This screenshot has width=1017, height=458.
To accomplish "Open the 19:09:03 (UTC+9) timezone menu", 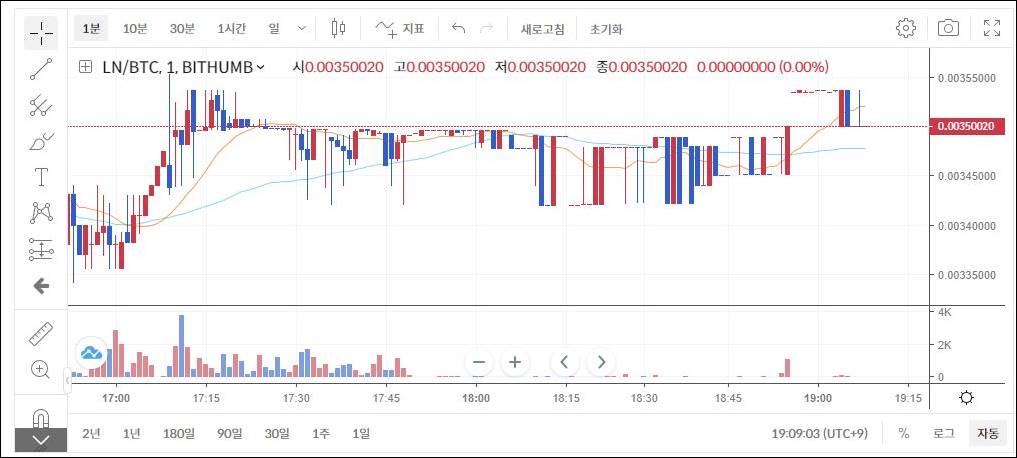I will (819, 433).
